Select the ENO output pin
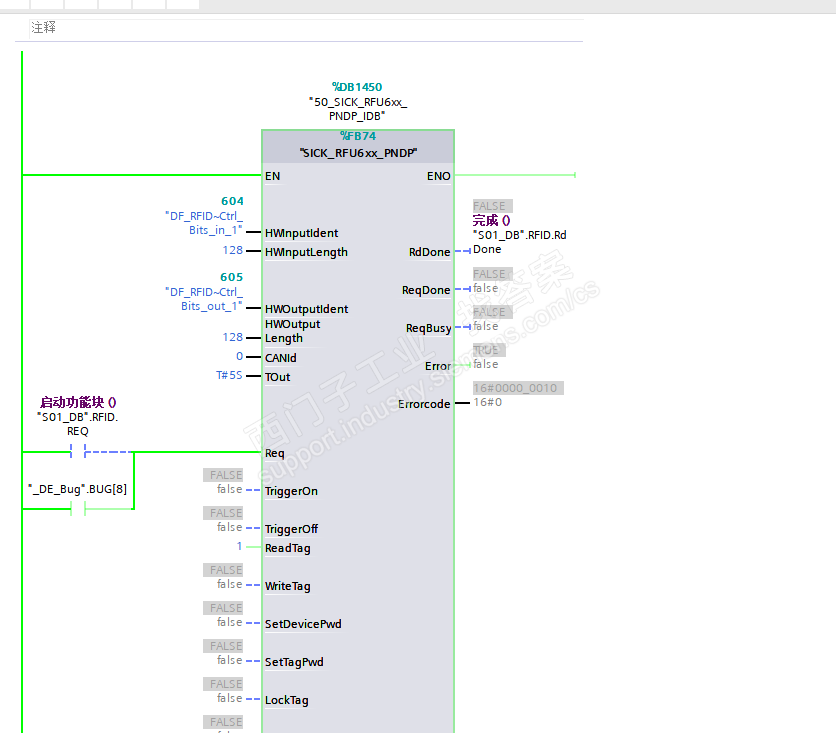The height and width of the screenshot is (733, 836). coord(438,176)
